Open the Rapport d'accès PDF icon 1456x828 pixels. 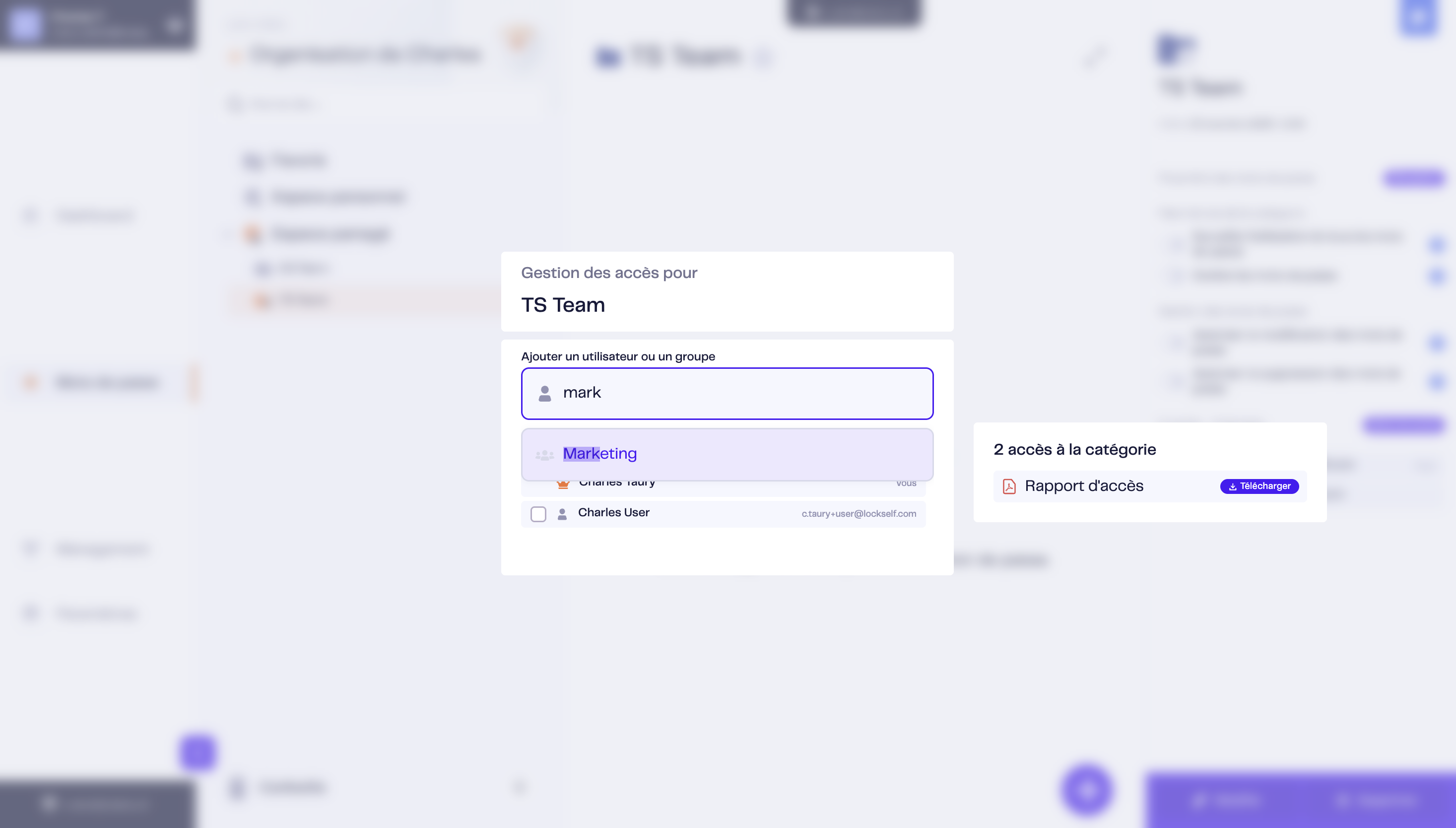[x=1009, y=486]
